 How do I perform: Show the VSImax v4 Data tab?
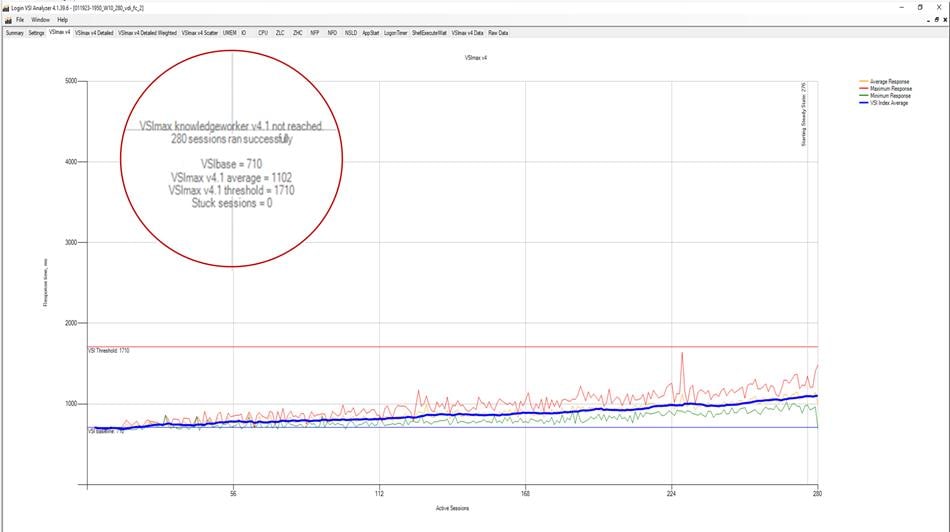click(x=467, y=33)
